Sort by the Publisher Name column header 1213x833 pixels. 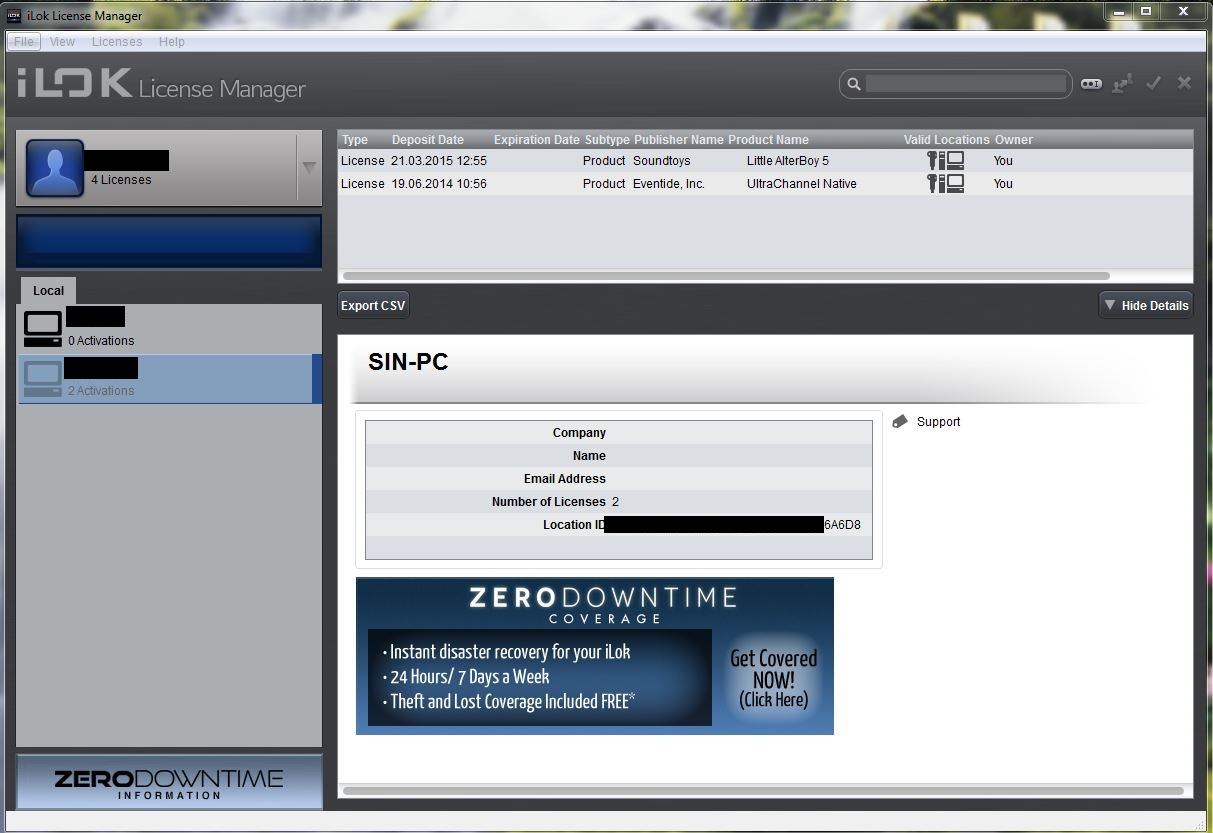click(x=679, y=140)
